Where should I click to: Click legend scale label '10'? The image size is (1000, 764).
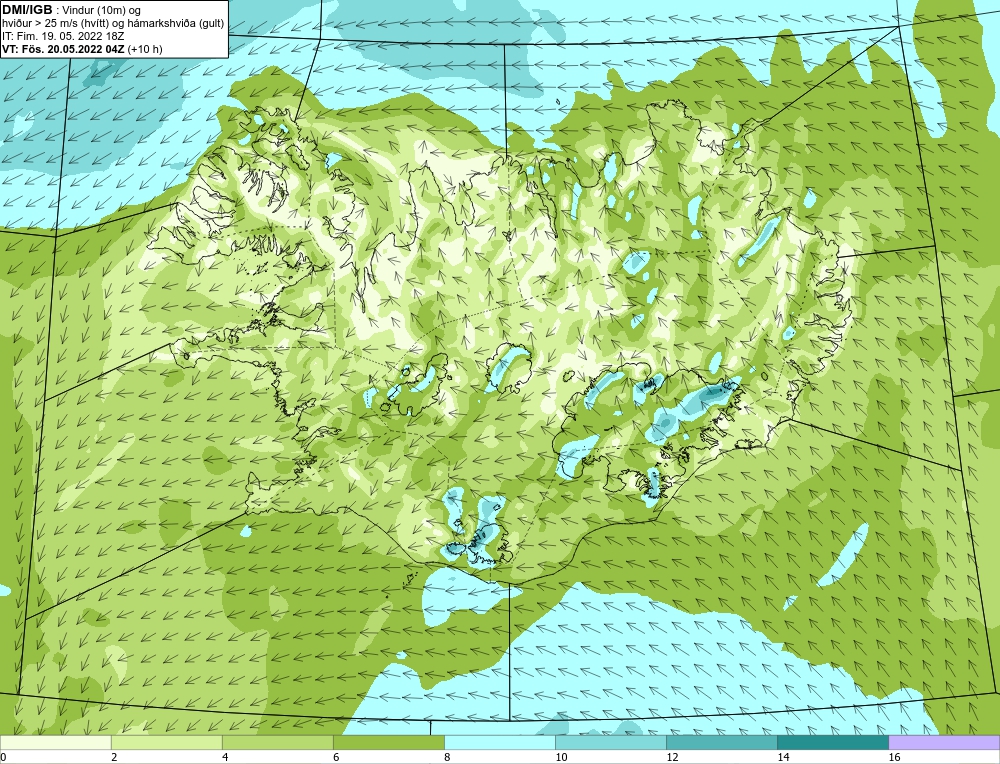point(561,757)
